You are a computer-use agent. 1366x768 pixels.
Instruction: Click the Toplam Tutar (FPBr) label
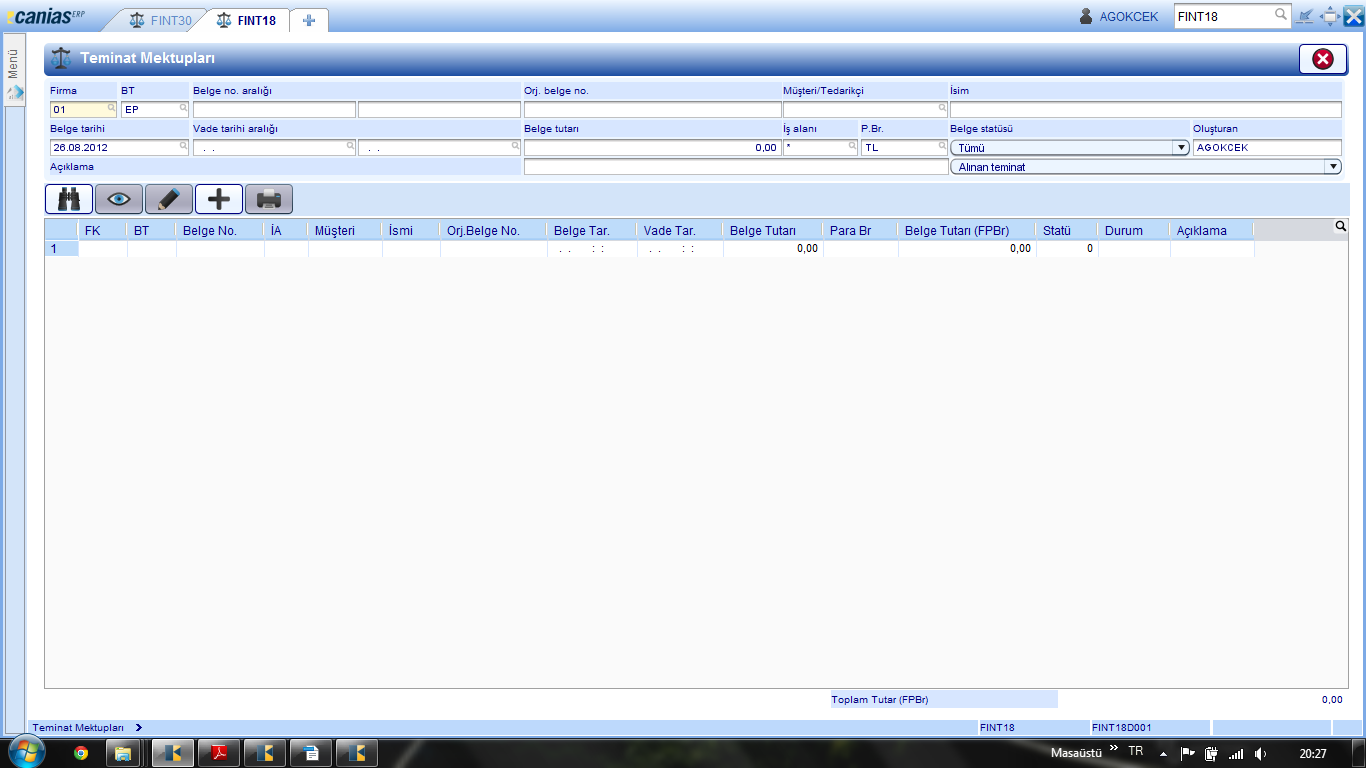point(880,700)
